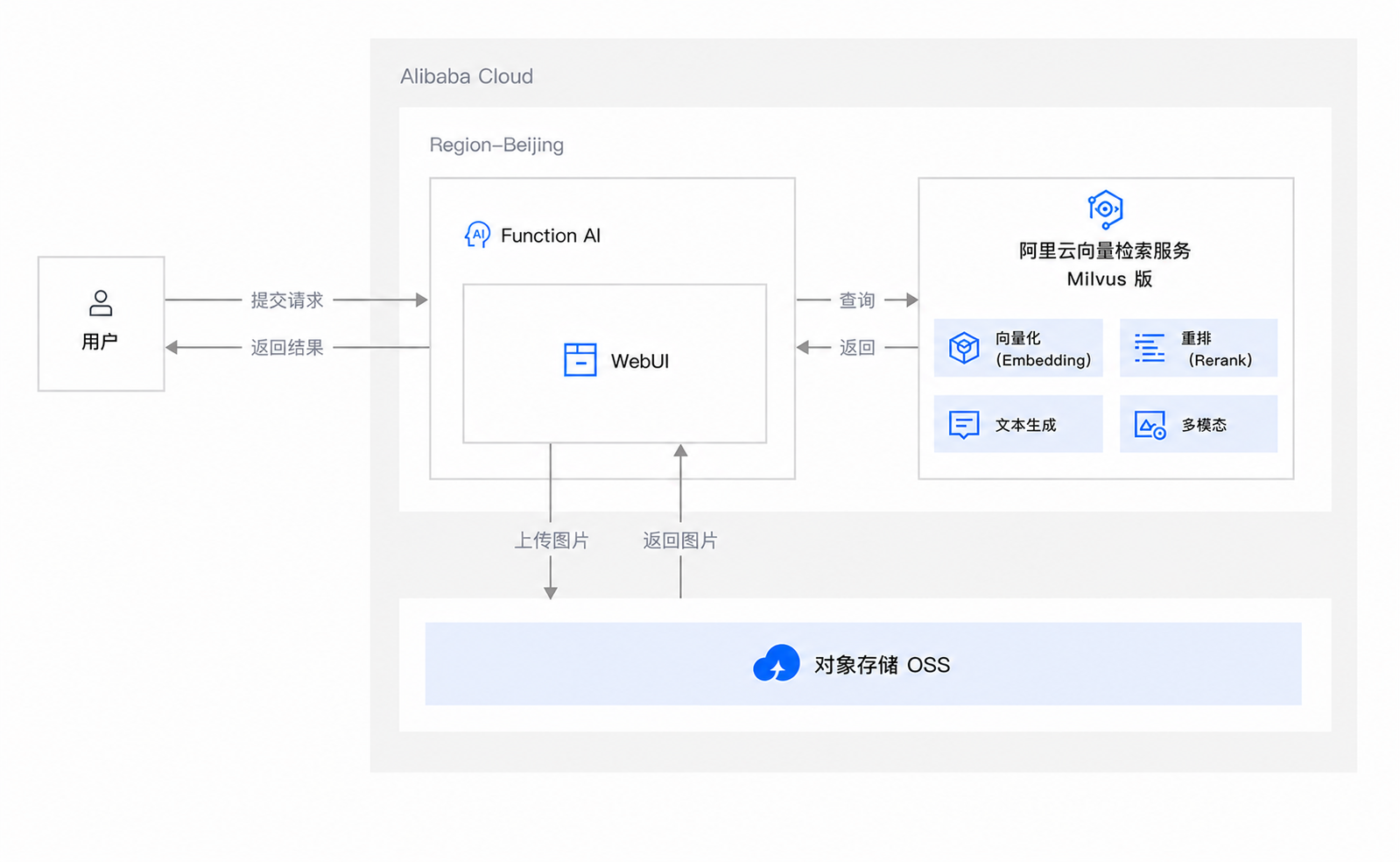Click the multimodal image icon
This screenshot has height=862, width=1400.
(x=1150, y=425)
